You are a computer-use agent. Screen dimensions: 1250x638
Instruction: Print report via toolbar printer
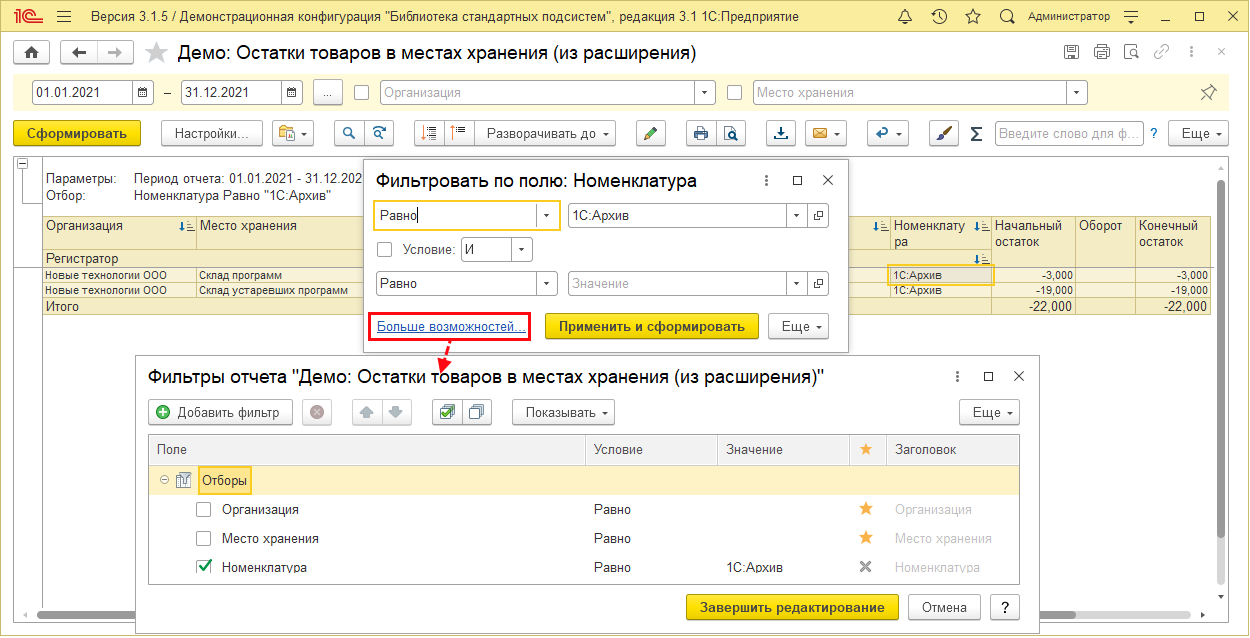701,133
